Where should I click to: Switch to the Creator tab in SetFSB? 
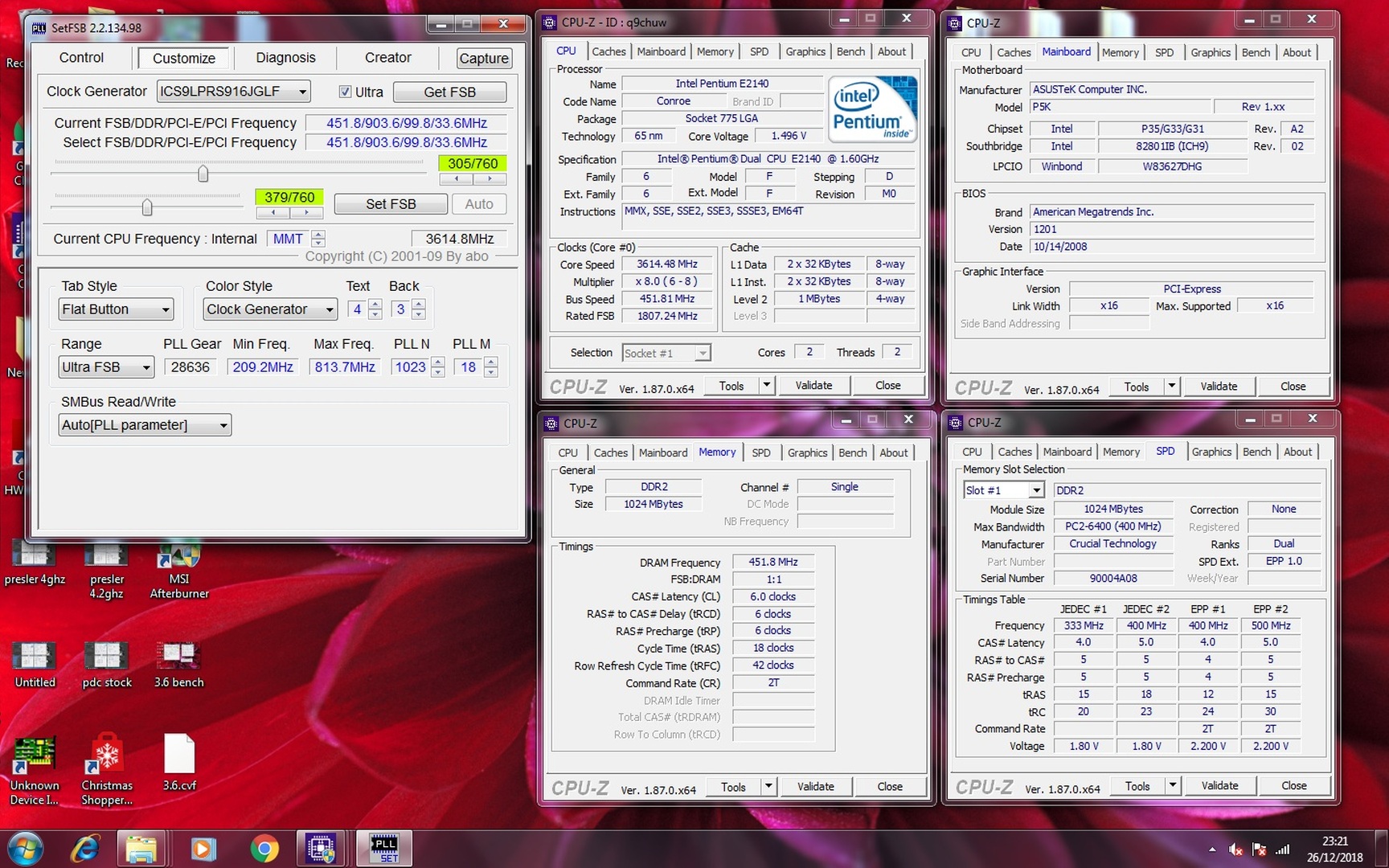pos(387,58)
